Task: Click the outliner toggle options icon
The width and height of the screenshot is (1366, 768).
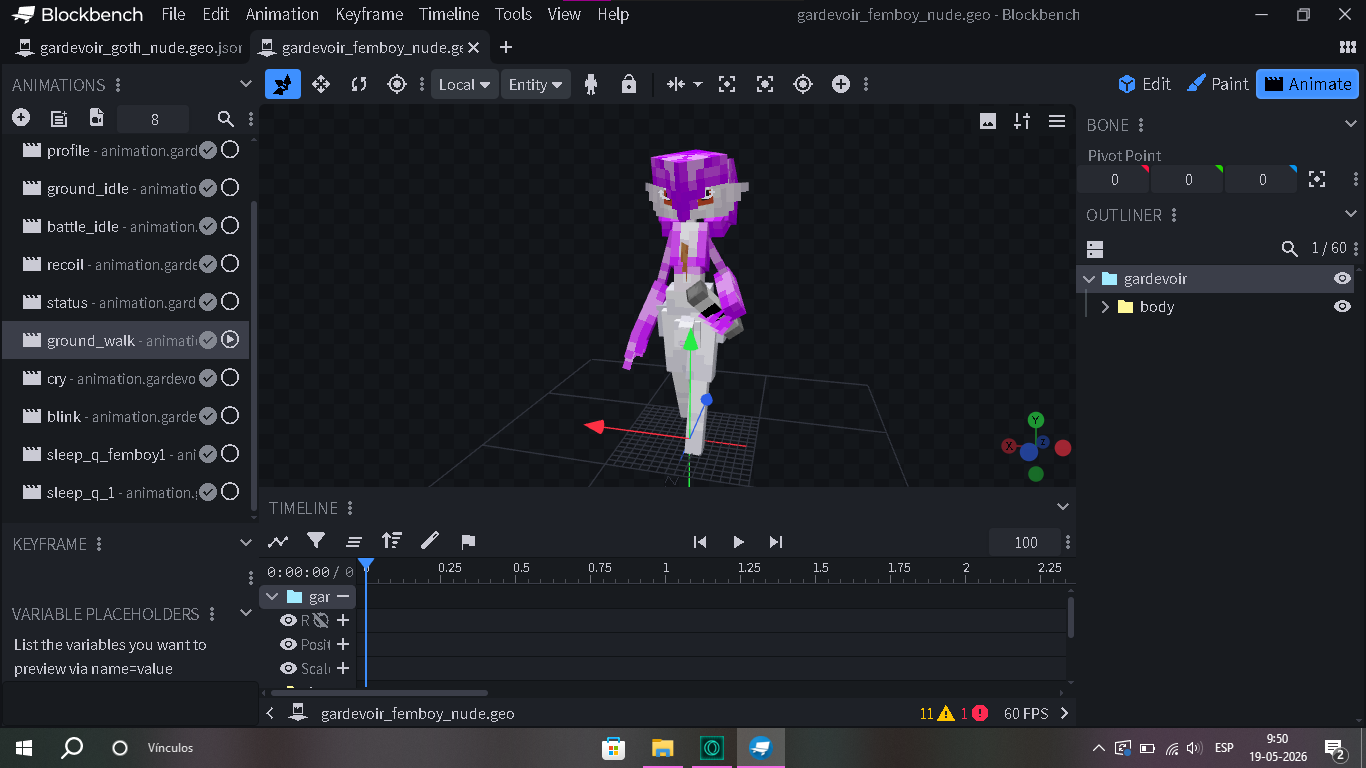Action: (x=1095, y=248)
